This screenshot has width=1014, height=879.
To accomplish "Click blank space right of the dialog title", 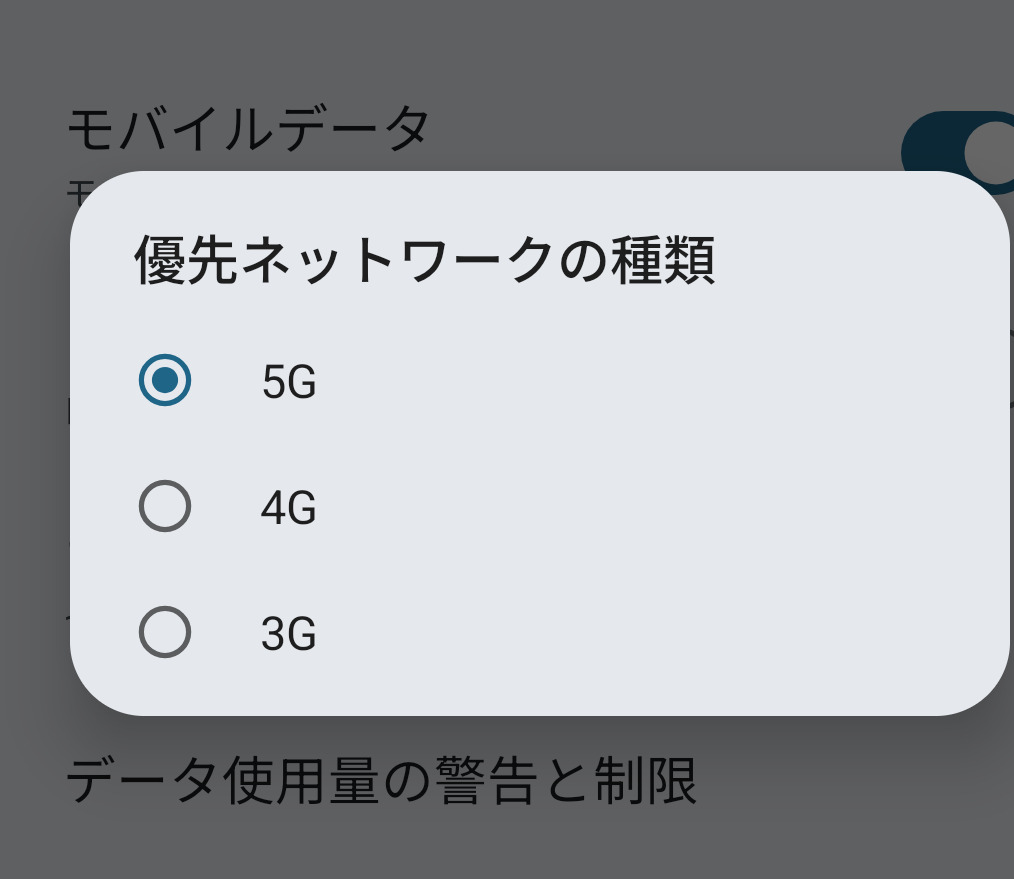I will coord(860,262).
